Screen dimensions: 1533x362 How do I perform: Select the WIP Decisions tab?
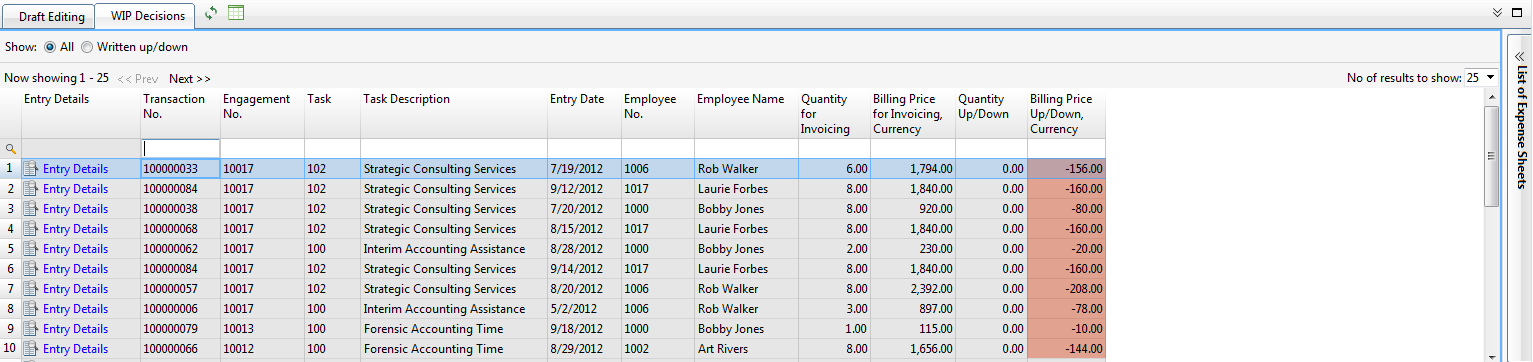point(147,16)
